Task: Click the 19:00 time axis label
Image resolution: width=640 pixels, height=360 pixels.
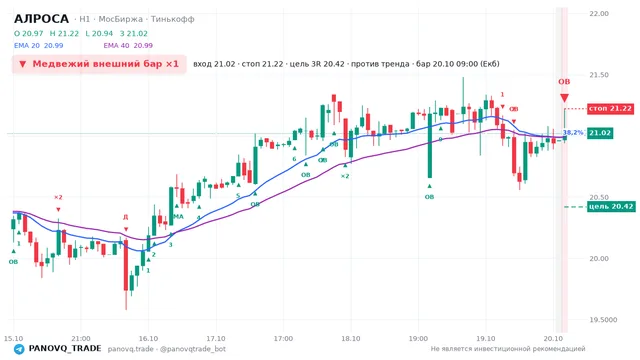Action: coord(418,339)
